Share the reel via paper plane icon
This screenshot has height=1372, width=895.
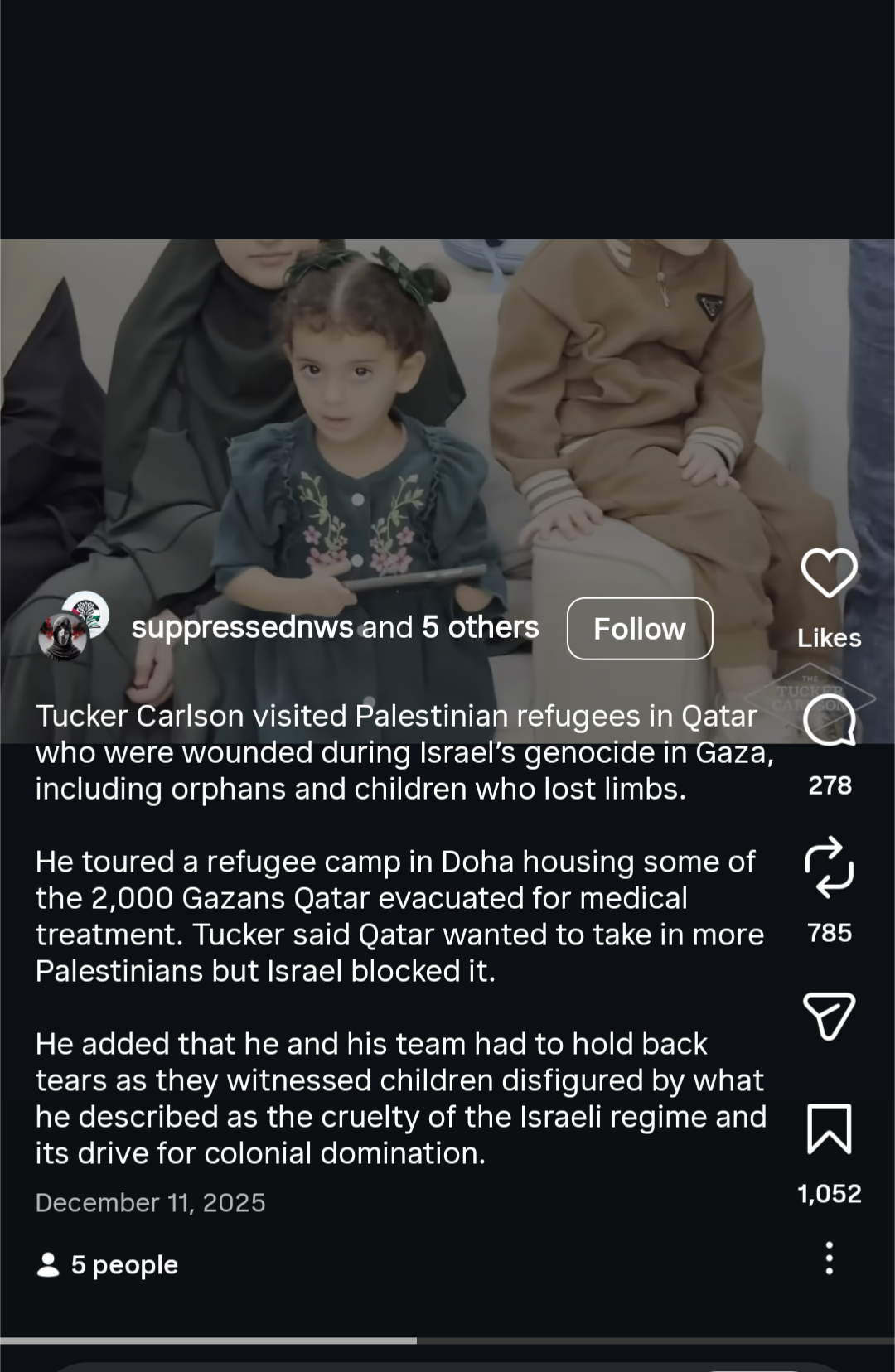pyautogui.click(x=829, y=1016)
